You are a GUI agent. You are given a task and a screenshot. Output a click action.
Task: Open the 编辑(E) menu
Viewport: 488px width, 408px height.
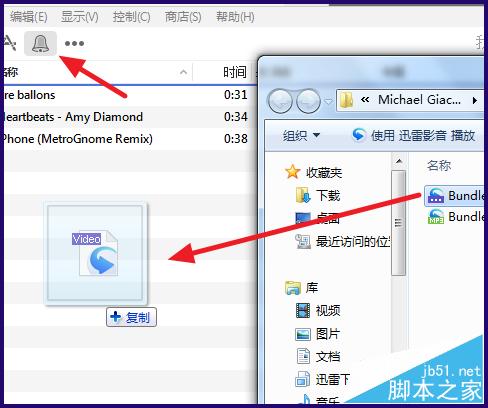point(28,17)
